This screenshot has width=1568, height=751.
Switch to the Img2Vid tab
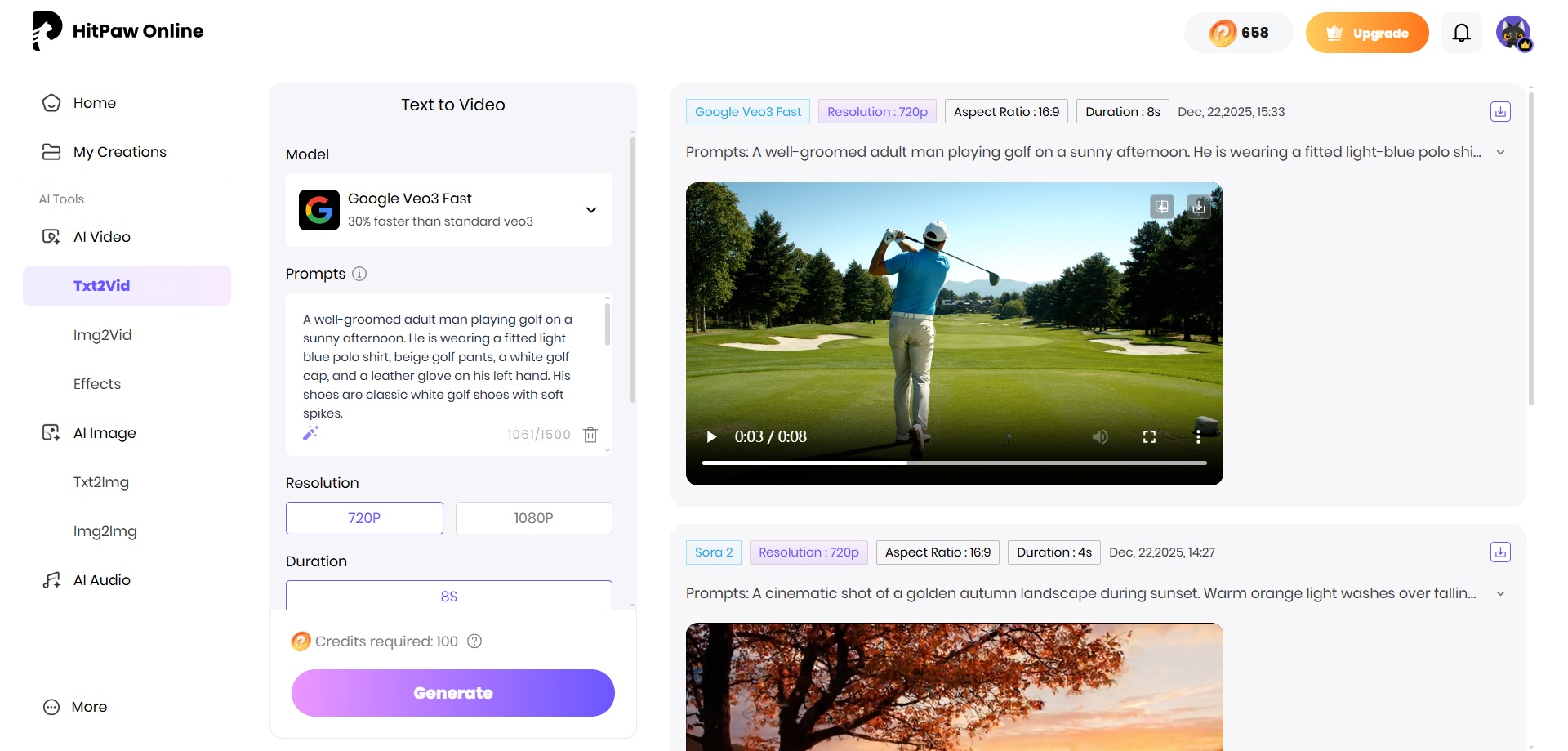102,335
